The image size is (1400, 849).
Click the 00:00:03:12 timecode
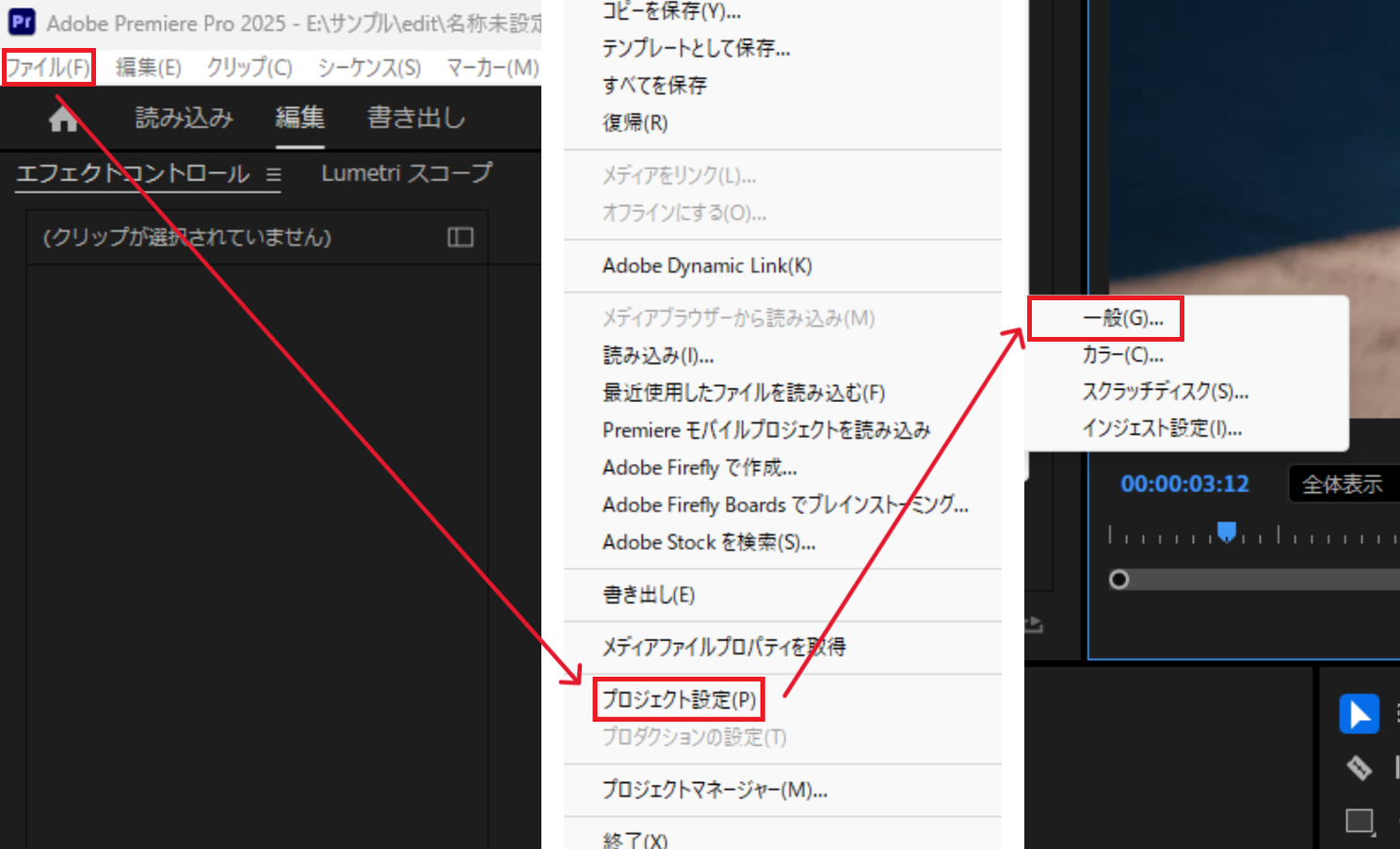click(1183, 484)
